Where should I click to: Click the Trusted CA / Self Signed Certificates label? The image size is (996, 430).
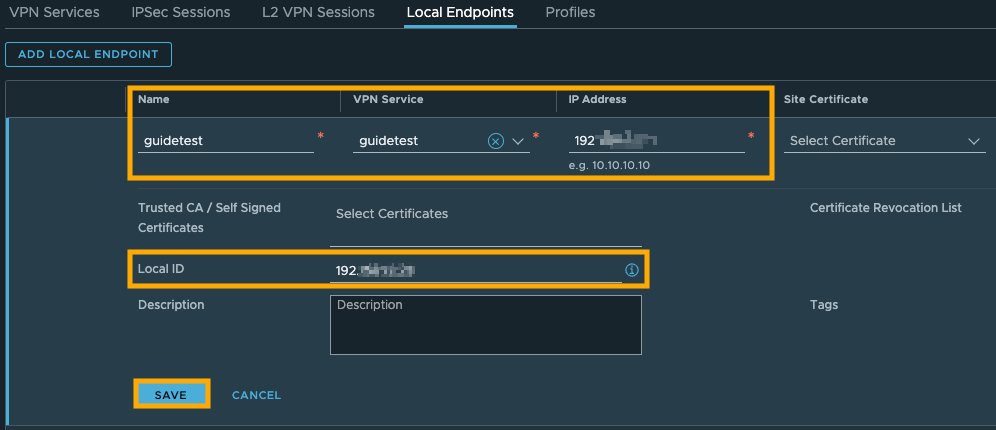pyautogui.click(x=209, y=217)
